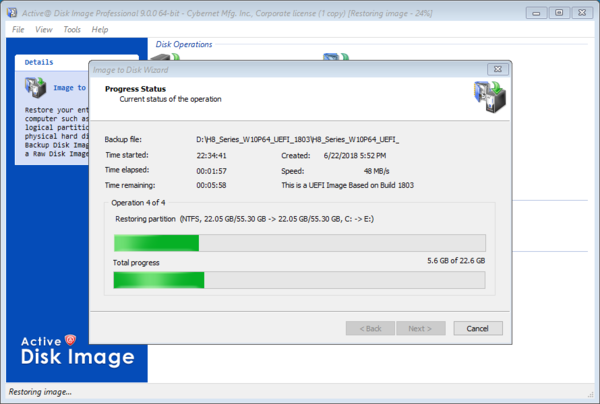
Task: Open the File menu
Action: tap(18, 30)
